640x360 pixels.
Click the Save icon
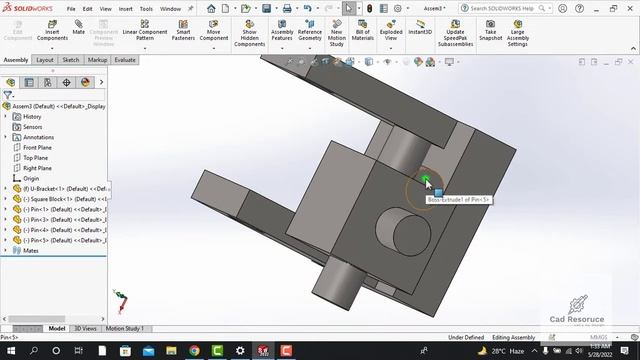point(267,8)
